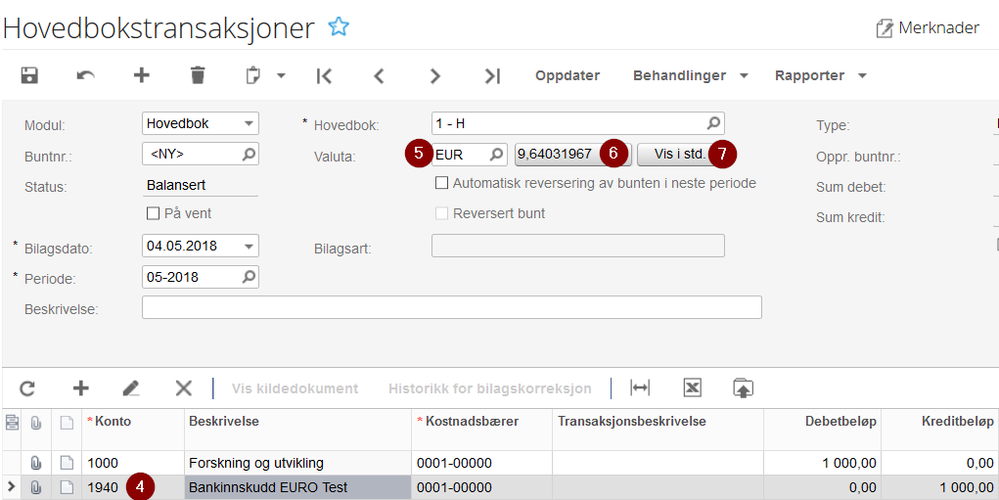Click credit amount 1 000,00 in row 1940
The width and height of the screenshot is (999, 500).
(x=940, y=488)
